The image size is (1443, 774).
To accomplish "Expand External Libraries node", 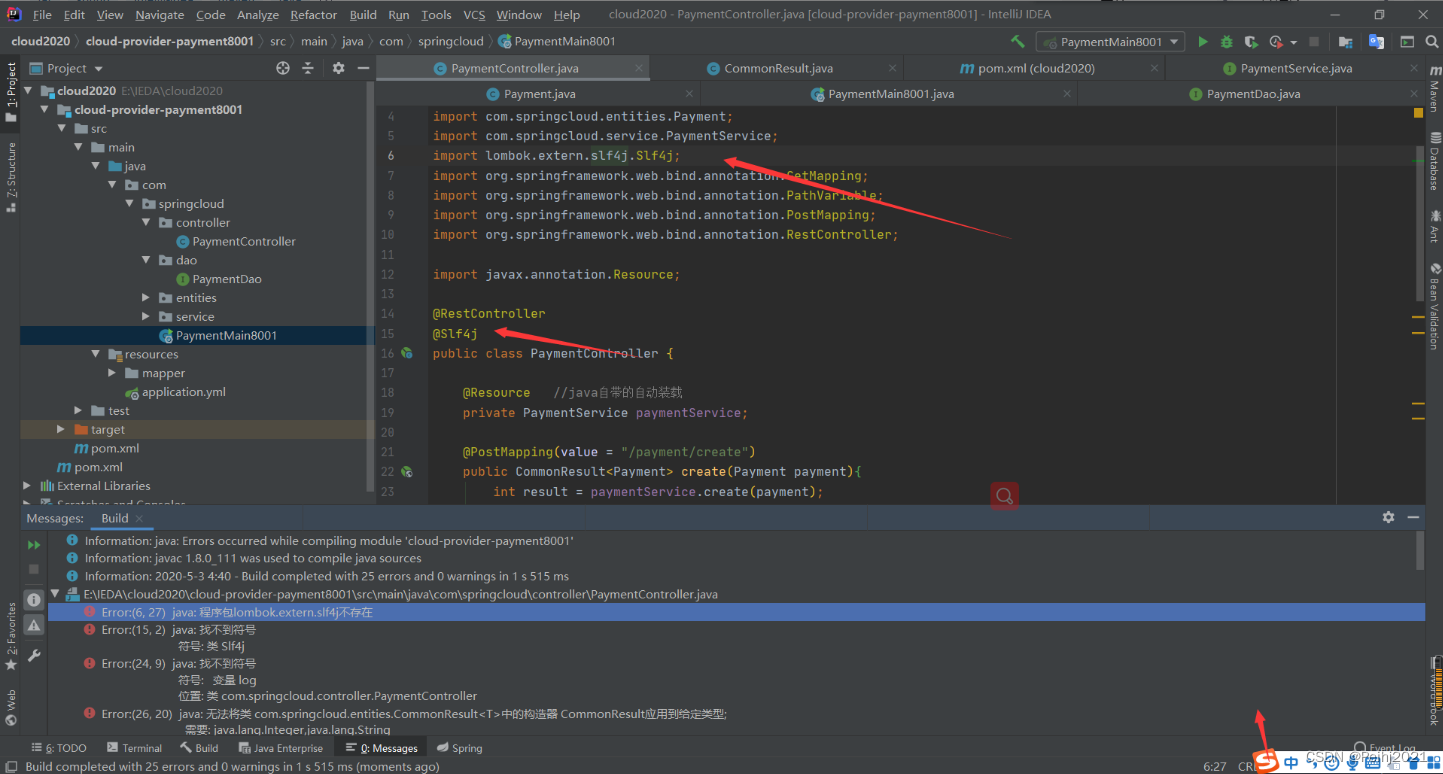I will coord(28,486).
